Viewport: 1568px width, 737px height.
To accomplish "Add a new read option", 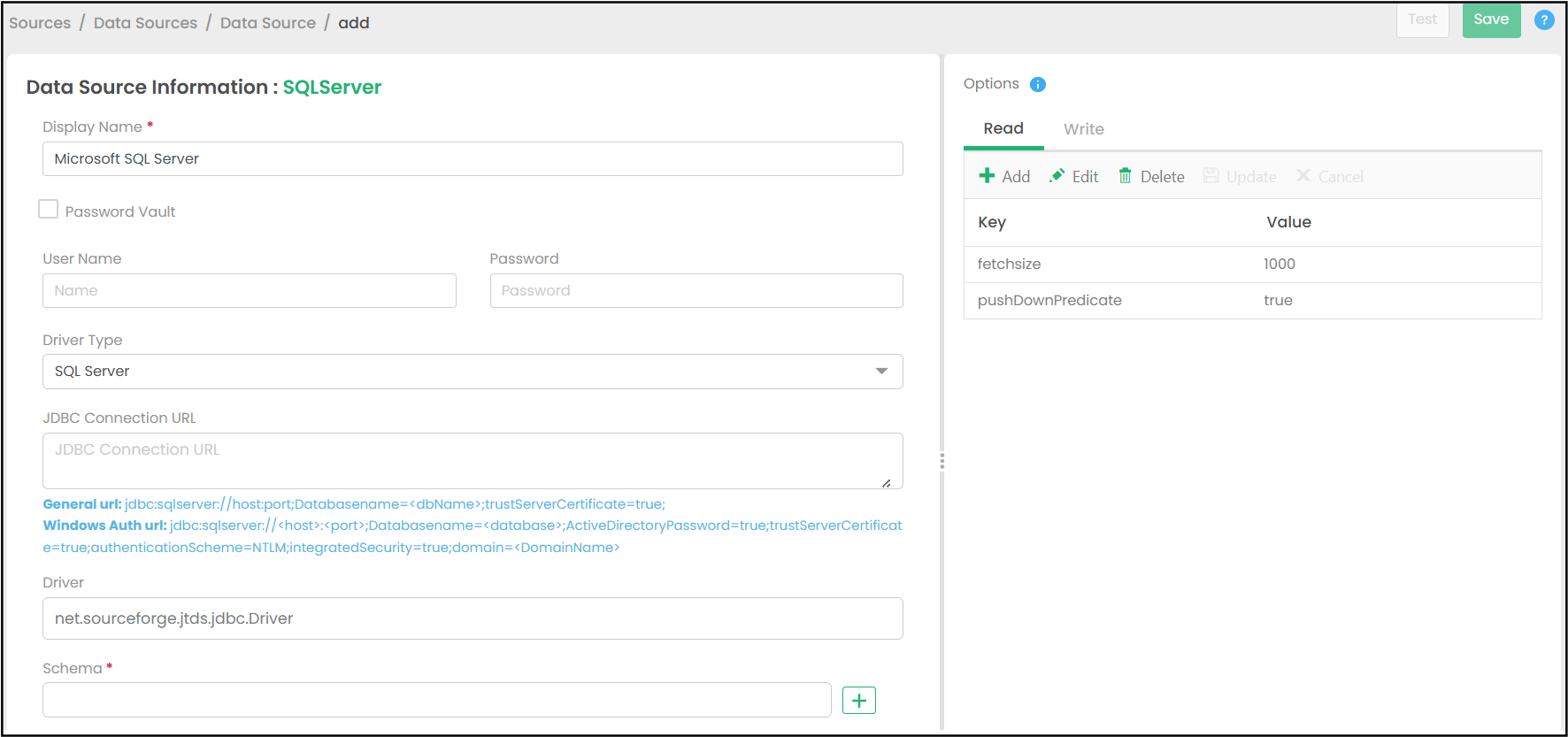I will click(1004, 176).
